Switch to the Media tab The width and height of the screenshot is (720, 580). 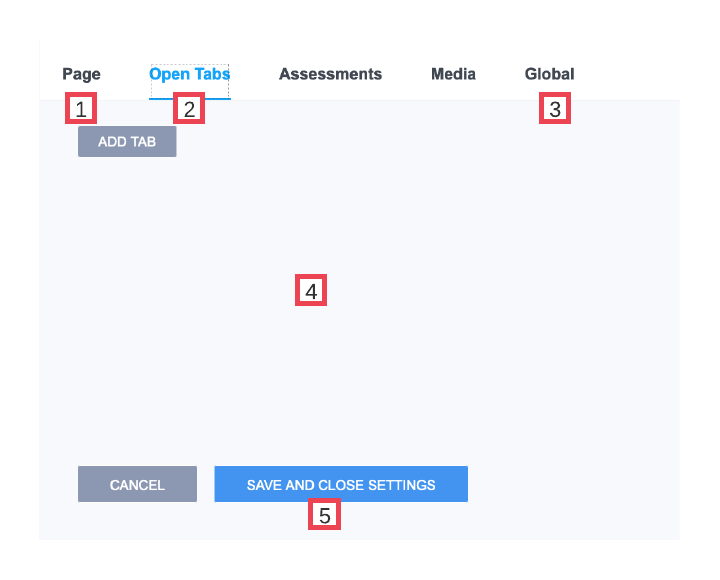click(x=453, y=74)
